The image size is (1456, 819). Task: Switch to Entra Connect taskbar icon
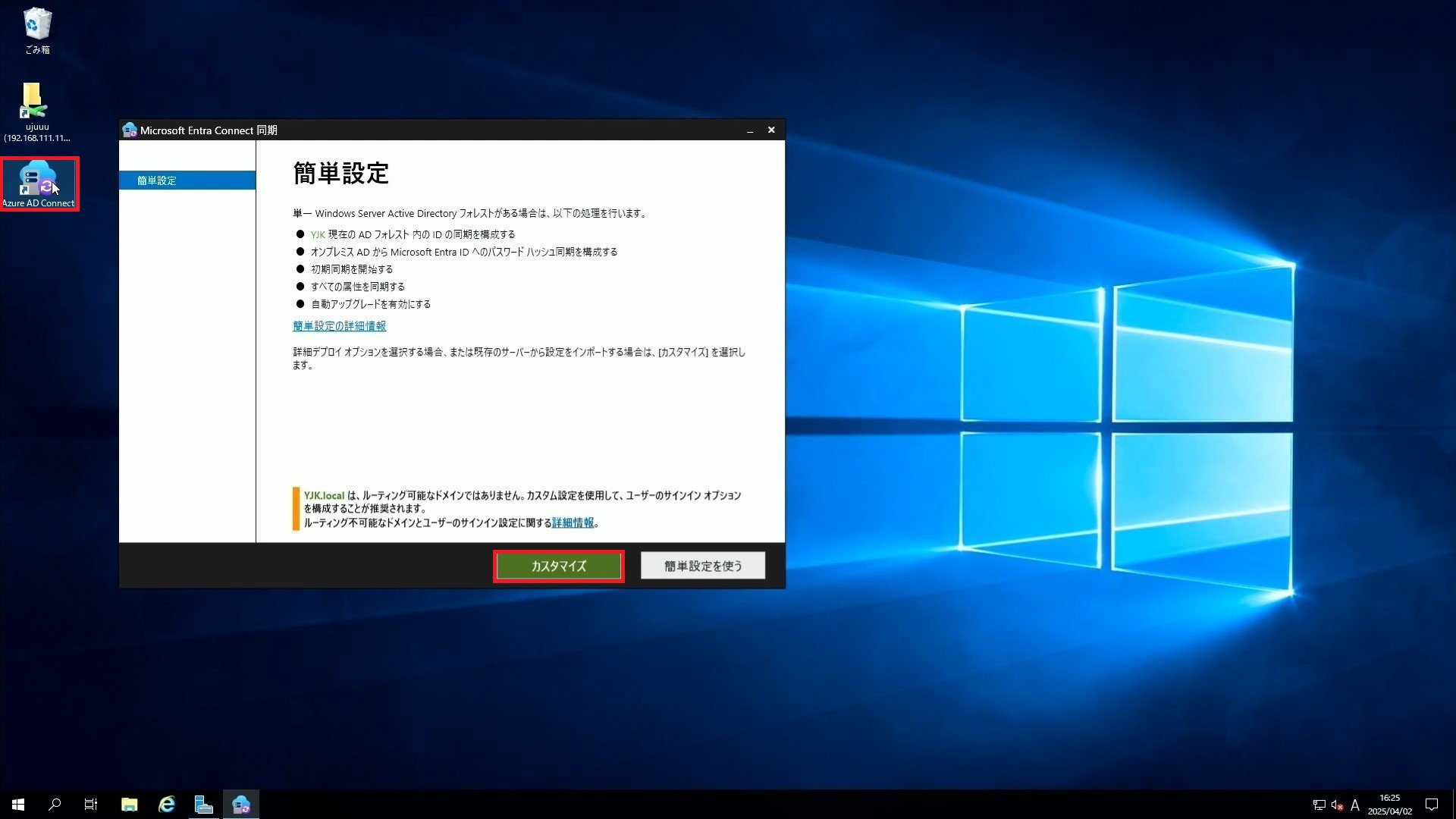tap(241, 805)
